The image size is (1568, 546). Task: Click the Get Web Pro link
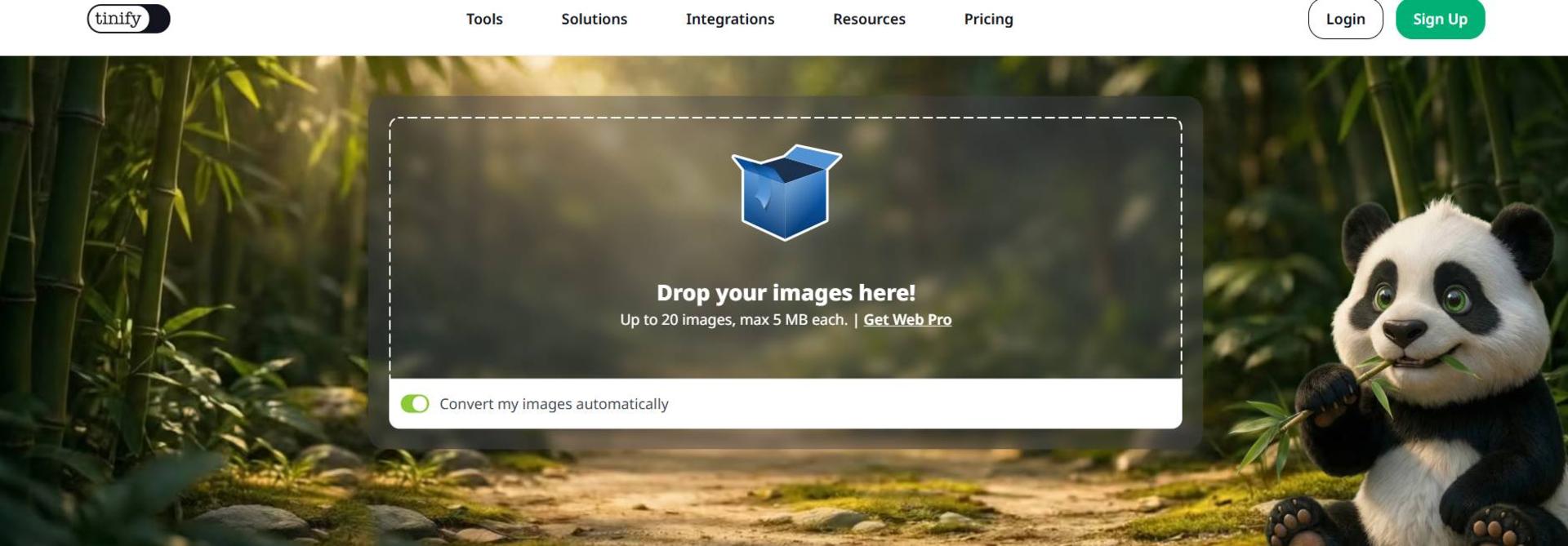pyautogui.click(x=907, y=320)
